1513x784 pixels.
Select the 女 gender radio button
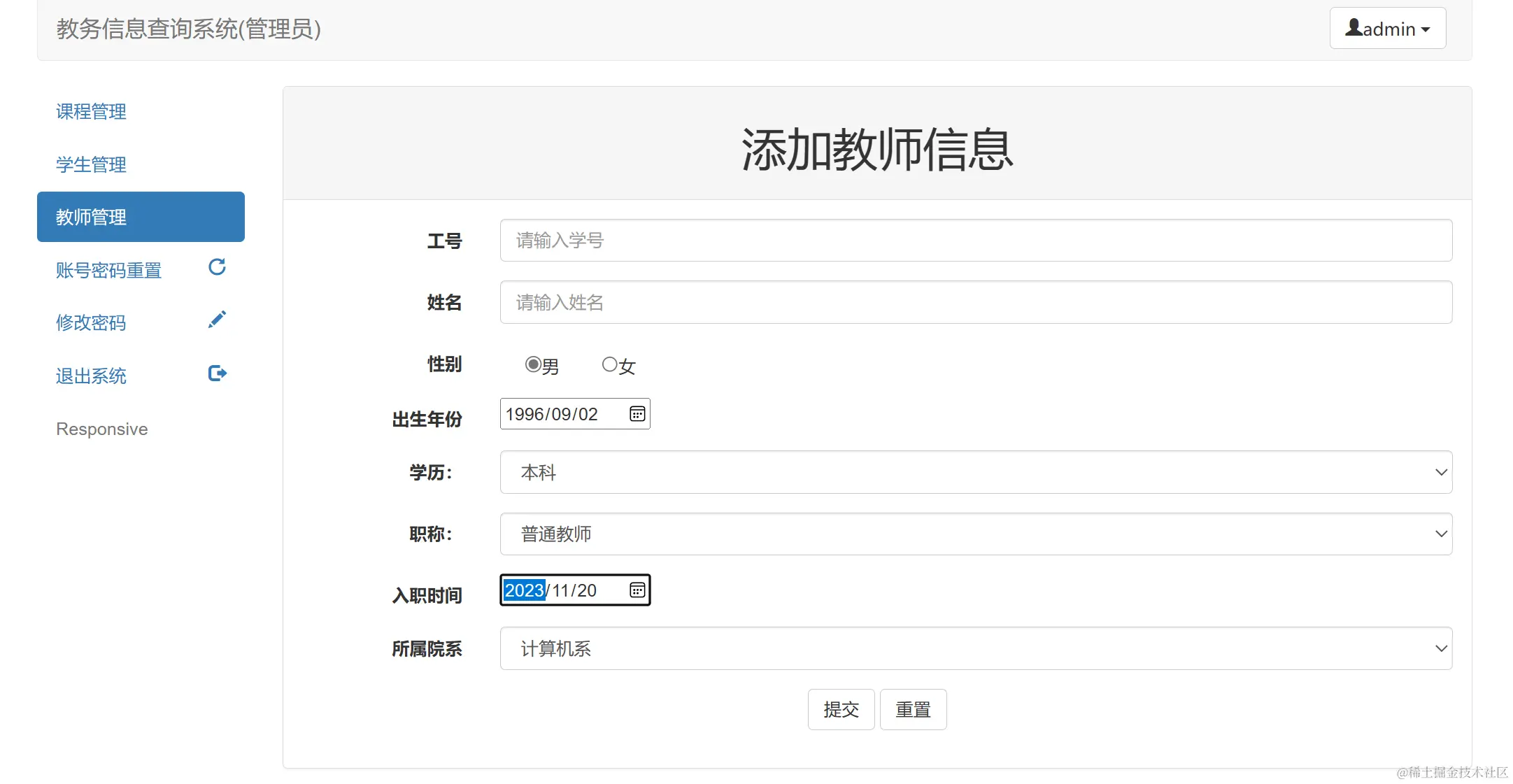609,364
